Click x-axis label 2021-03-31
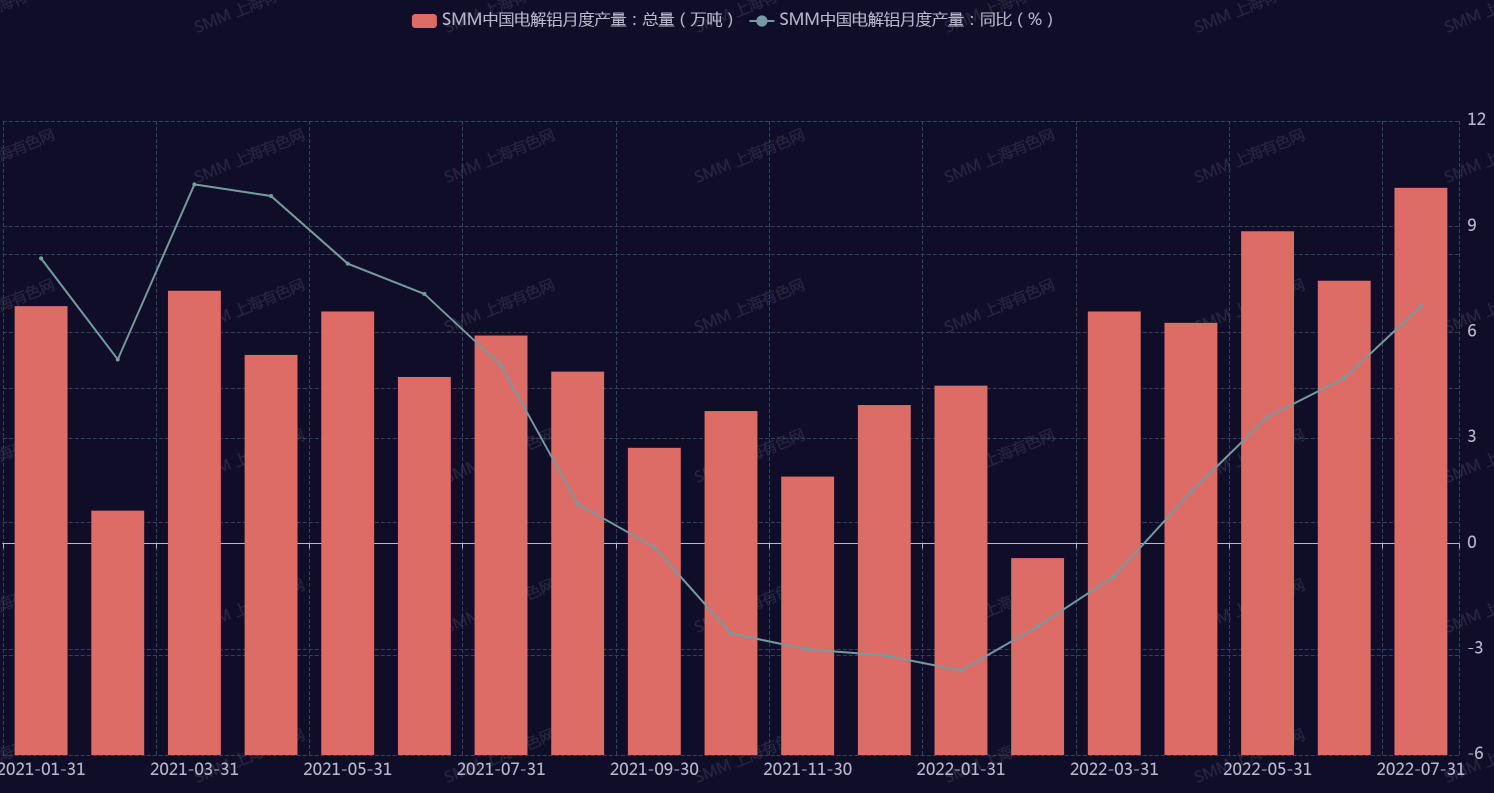The image size is (1494, 793). (194, 769)
